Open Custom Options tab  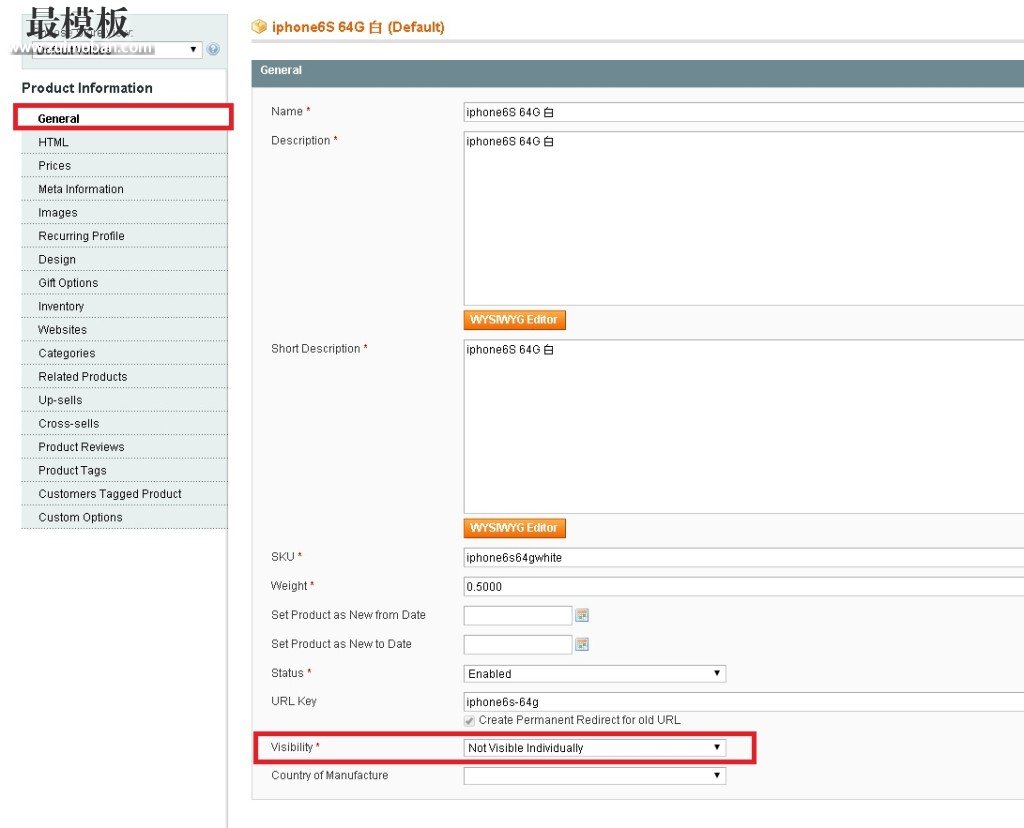pyautogui.click(x=124, y=518)
